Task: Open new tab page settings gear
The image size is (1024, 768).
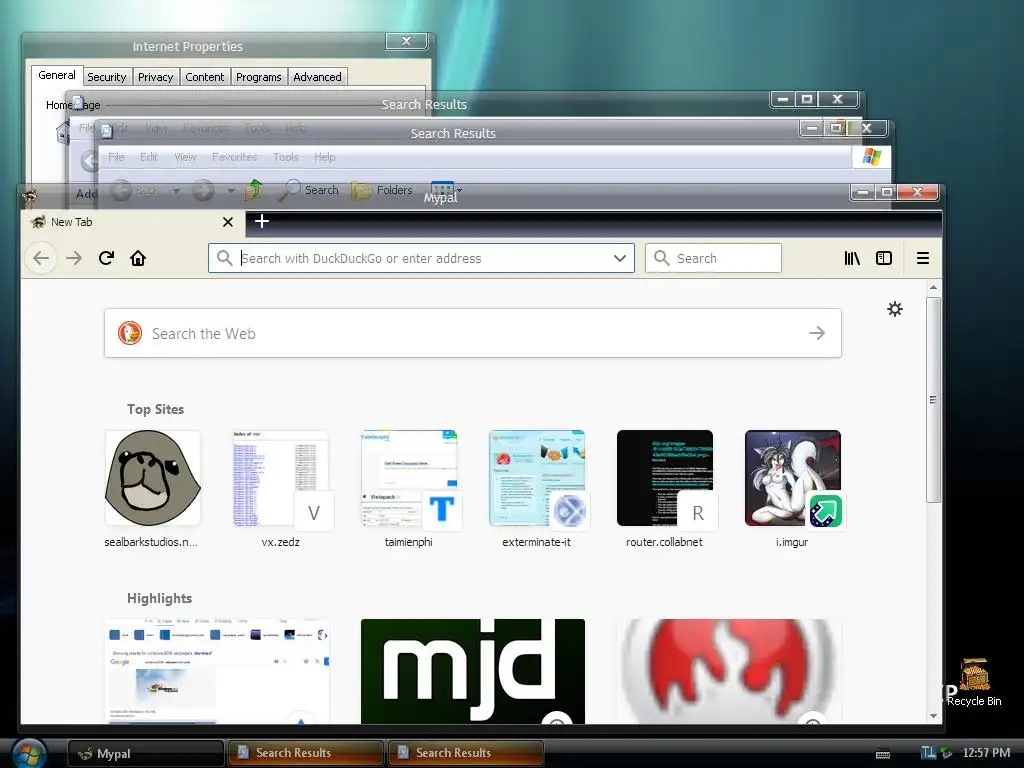Action: pos(895,309)
